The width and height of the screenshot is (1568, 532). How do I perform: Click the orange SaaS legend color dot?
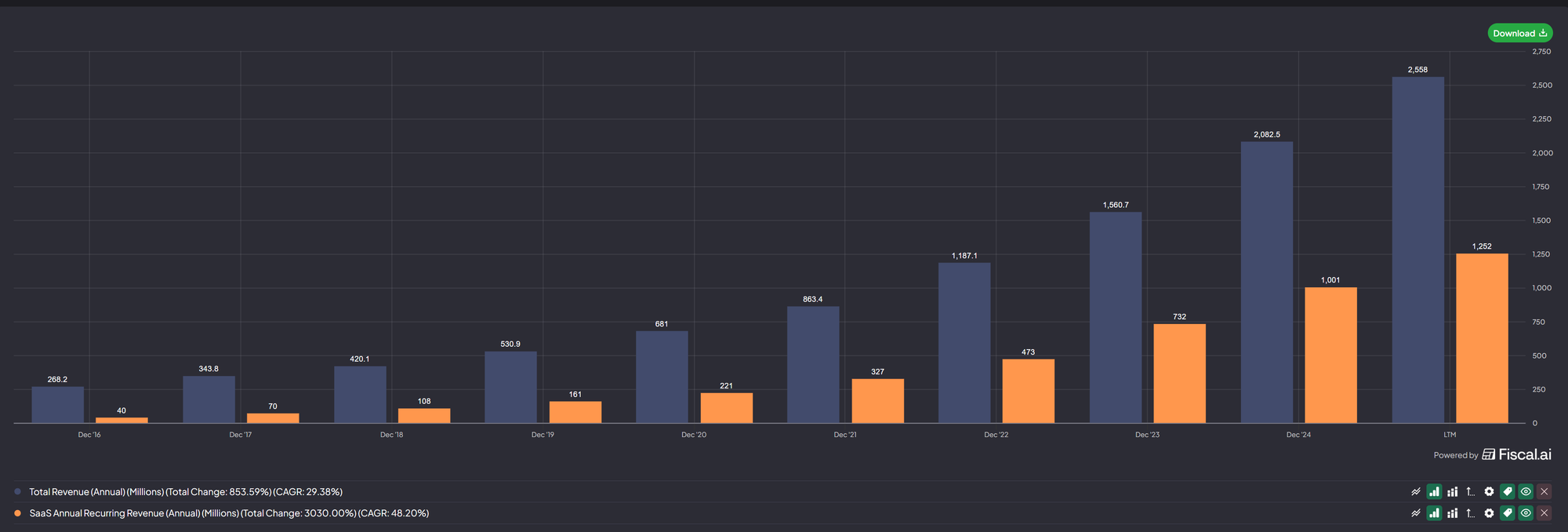(18, 513)
